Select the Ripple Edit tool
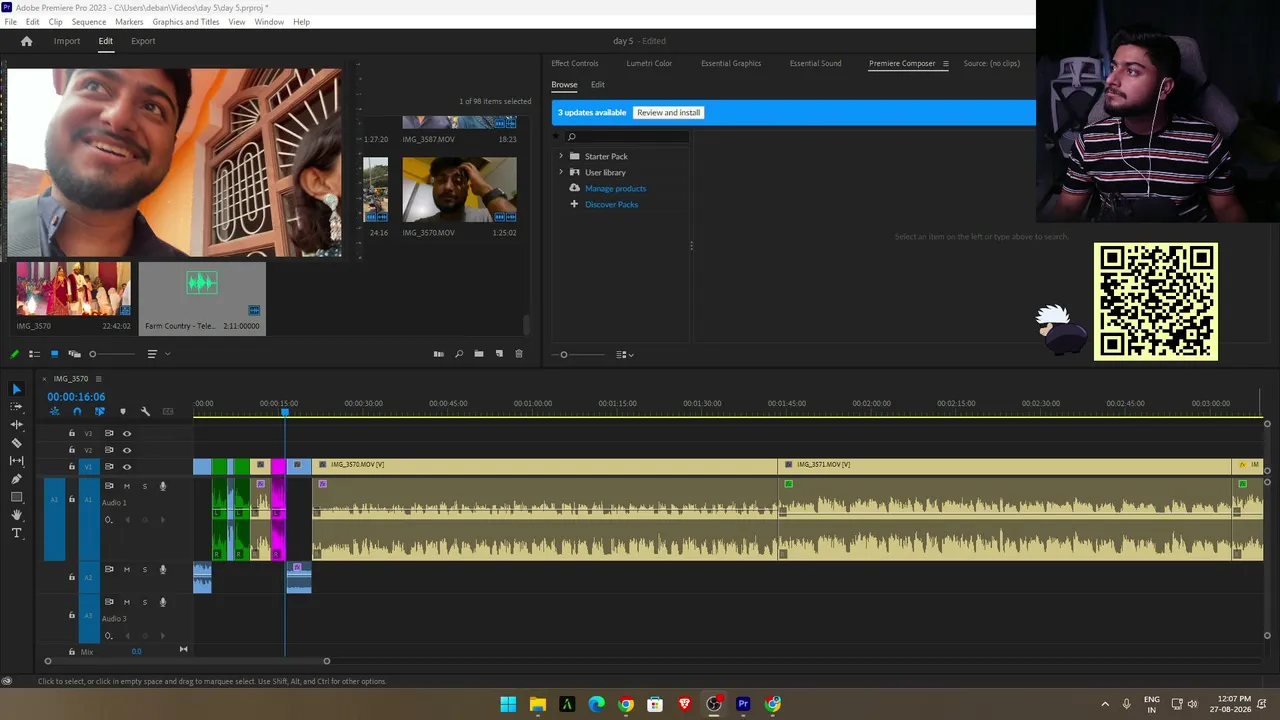 pyautogui.click(x=16, y=424)
